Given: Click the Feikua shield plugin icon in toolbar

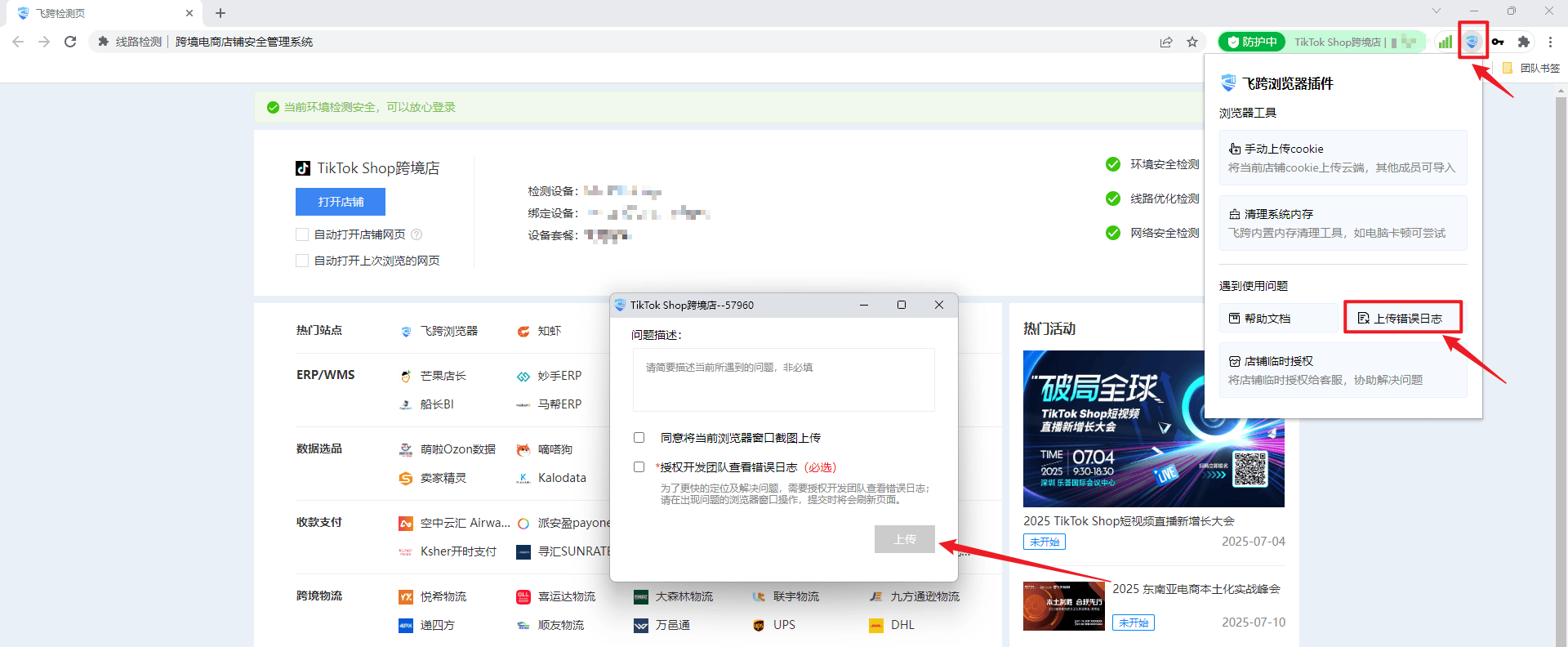Looking at the screenshot, I should 1472,42.
